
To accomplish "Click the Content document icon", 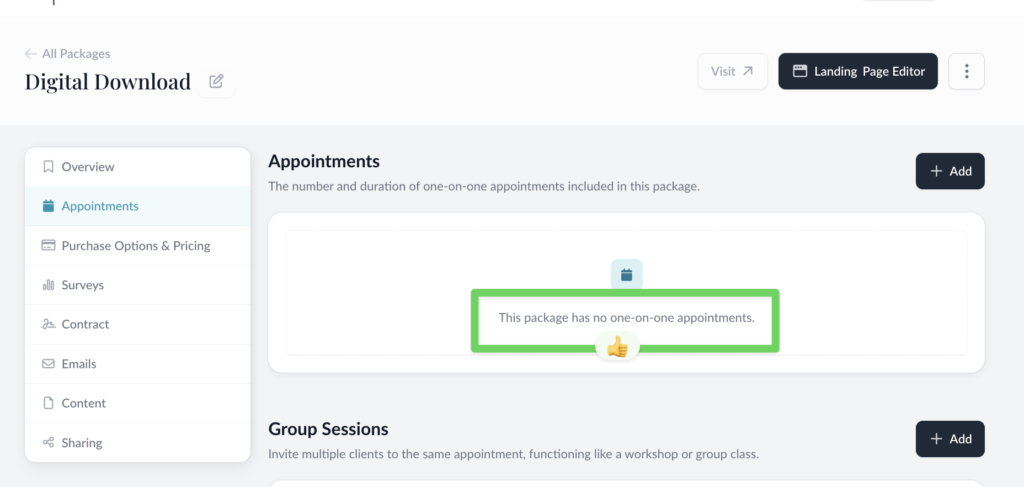I will tap(48, 403).
